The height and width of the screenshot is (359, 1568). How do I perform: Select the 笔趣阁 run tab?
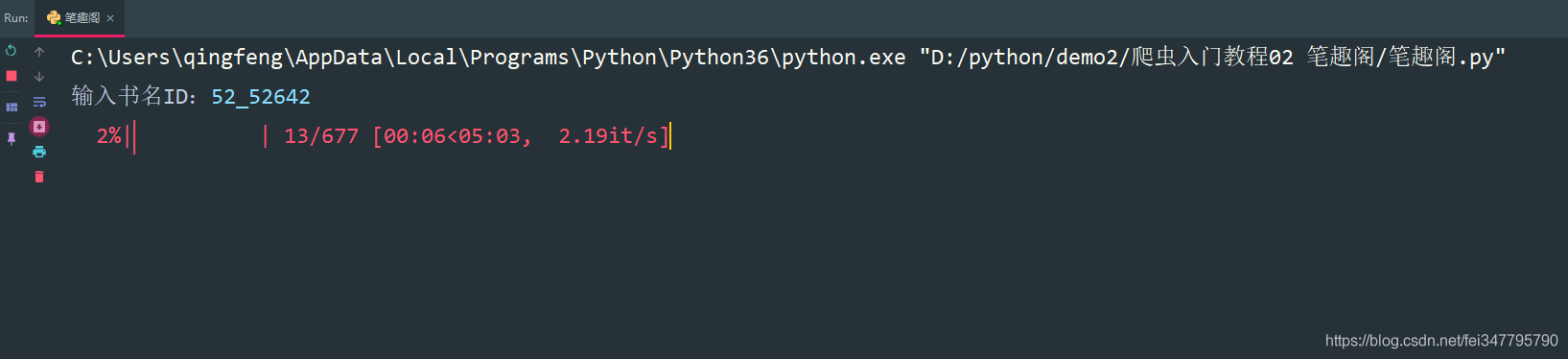click(x=80, y=18)
